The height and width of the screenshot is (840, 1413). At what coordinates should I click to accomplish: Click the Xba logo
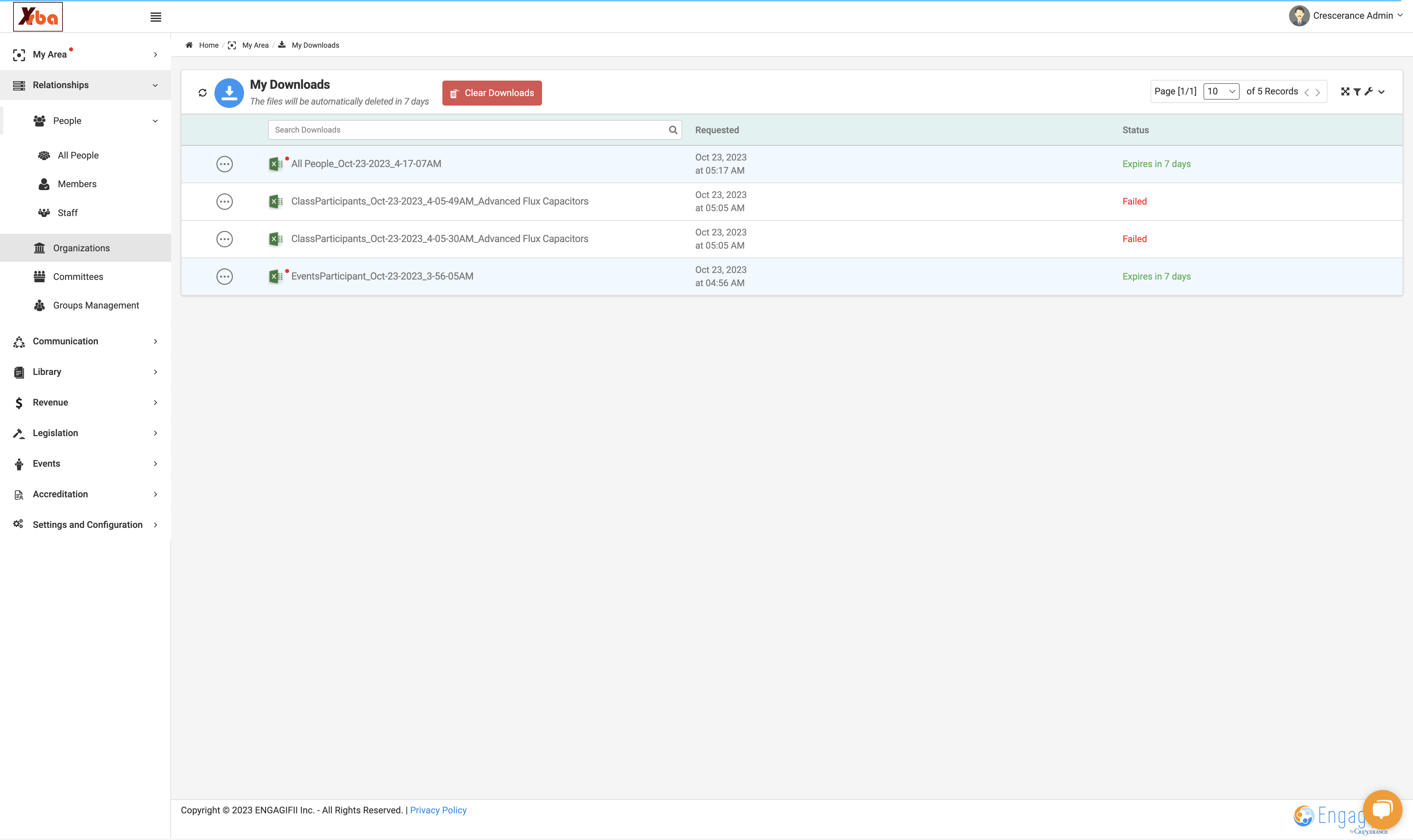pyautogui.click(x=38, y=17)
